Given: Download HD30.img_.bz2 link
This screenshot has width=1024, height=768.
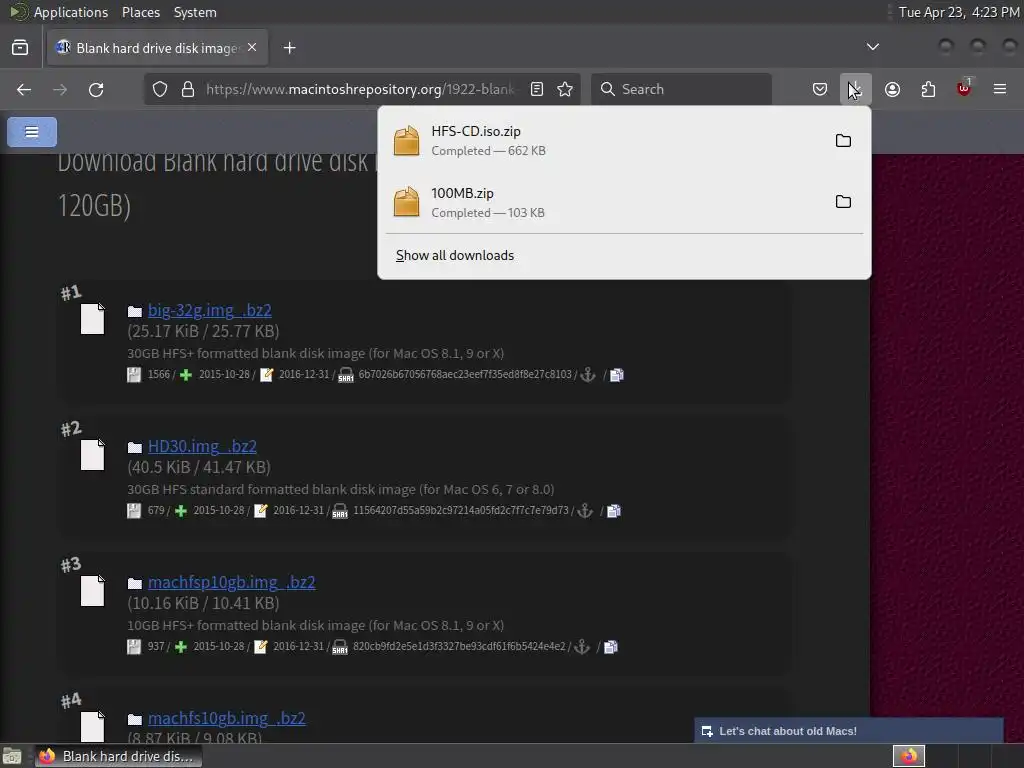Looking at the screenshot, I should click(202, 446).
